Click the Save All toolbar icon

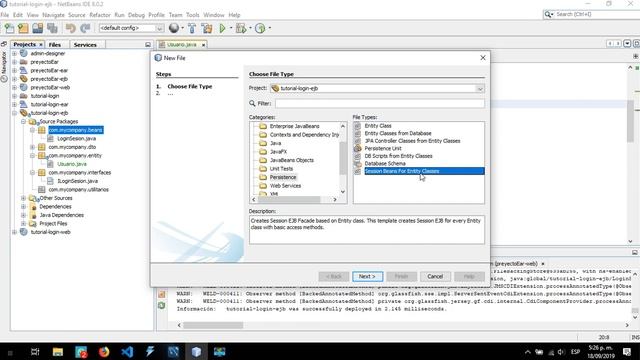52,28
